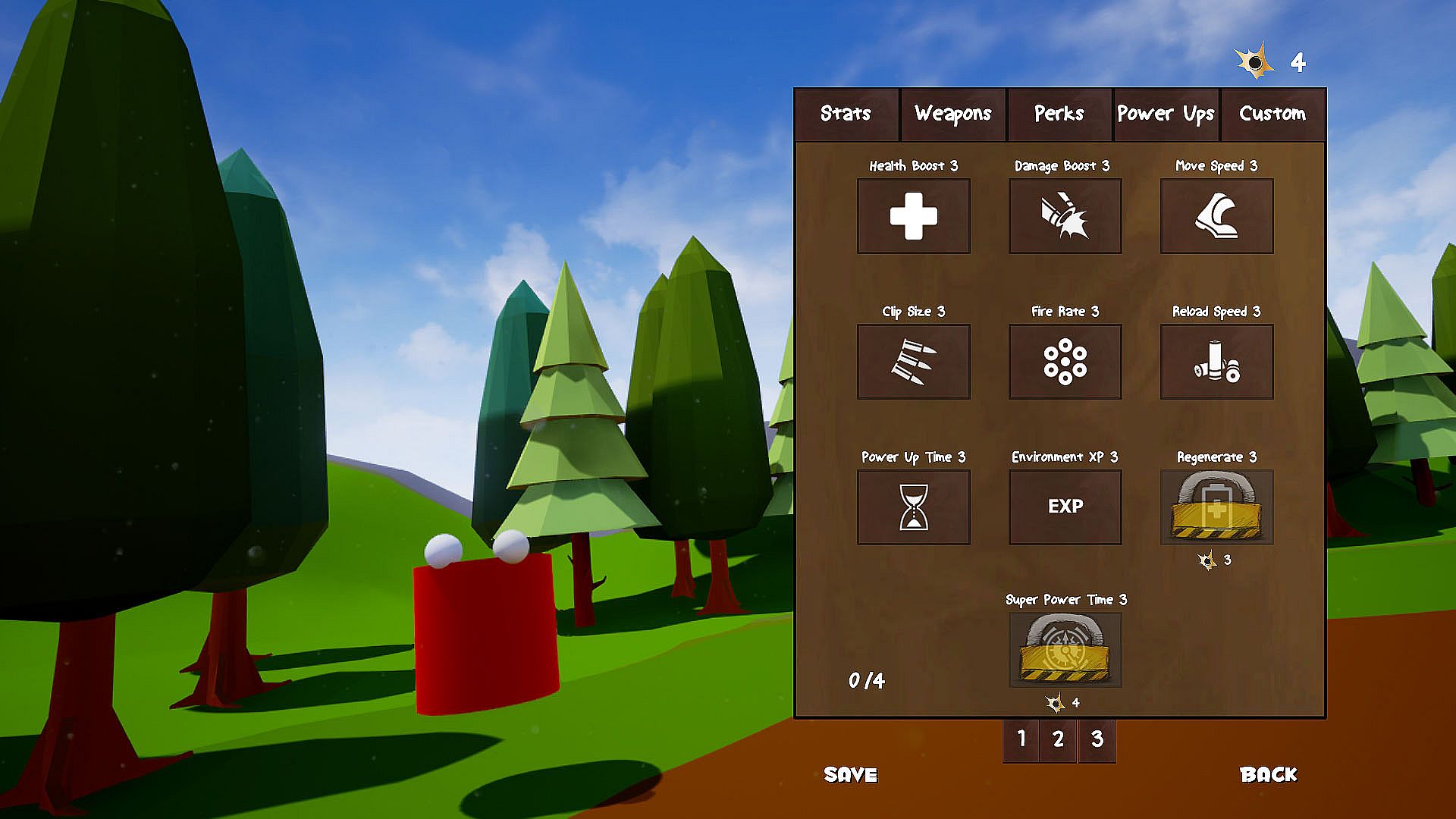Select the Power Up Time hourglass icon
Image resolution: width=1456 pixels, height=819 pixels.
click(913, 507)
